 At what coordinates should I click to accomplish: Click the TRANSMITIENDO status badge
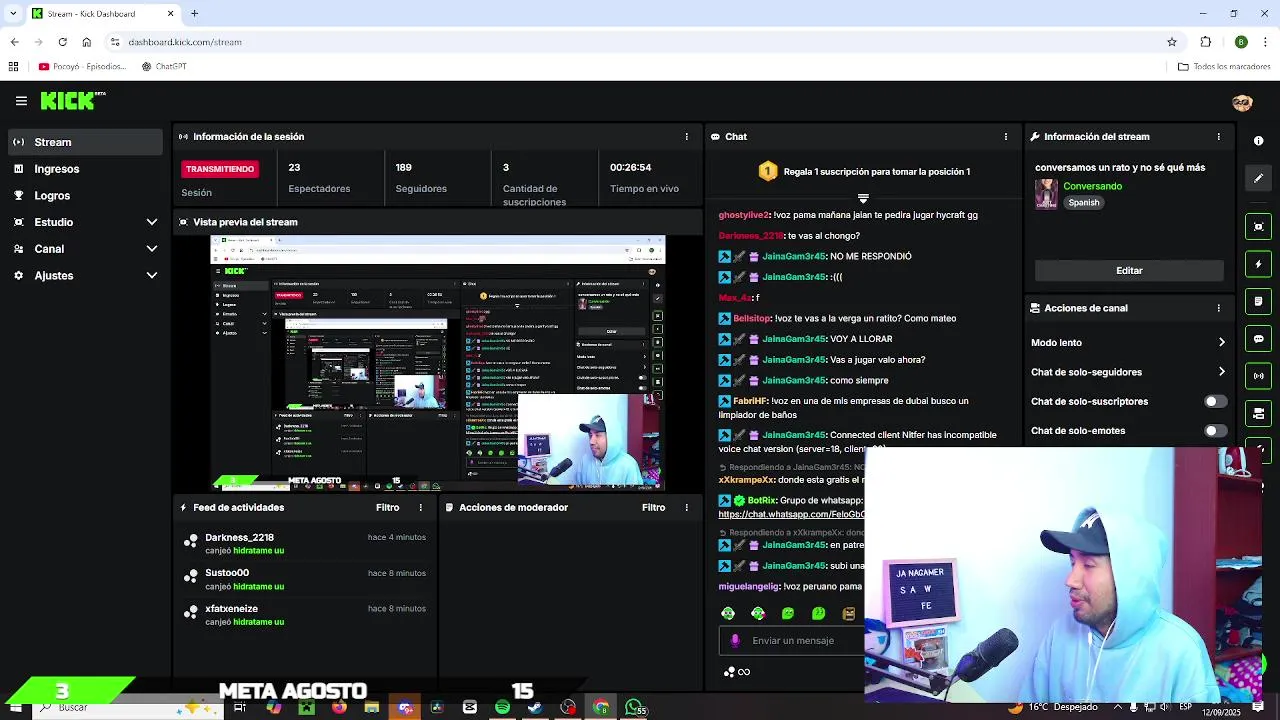point(220,169)
